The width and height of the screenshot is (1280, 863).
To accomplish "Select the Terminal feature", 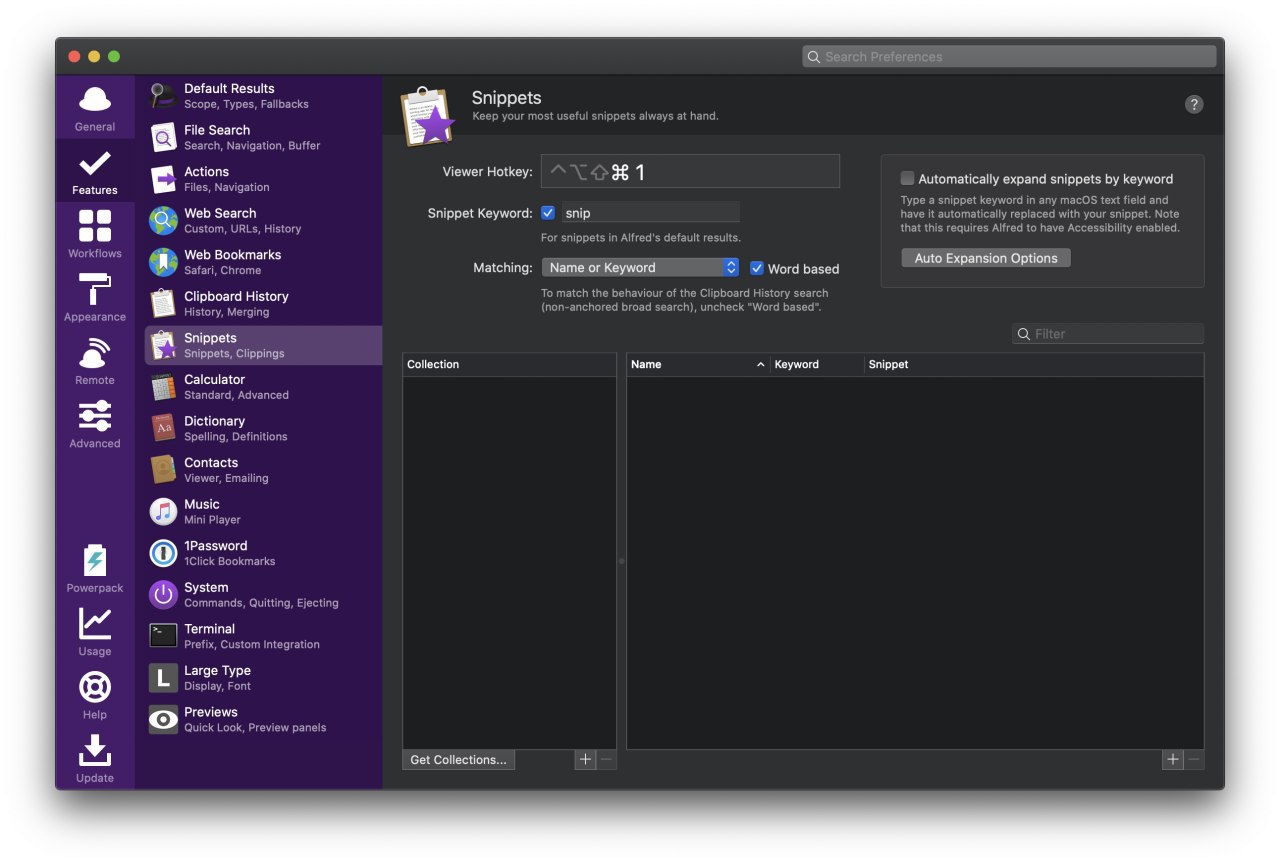I will pyautogui.click(x=263, y=636).
